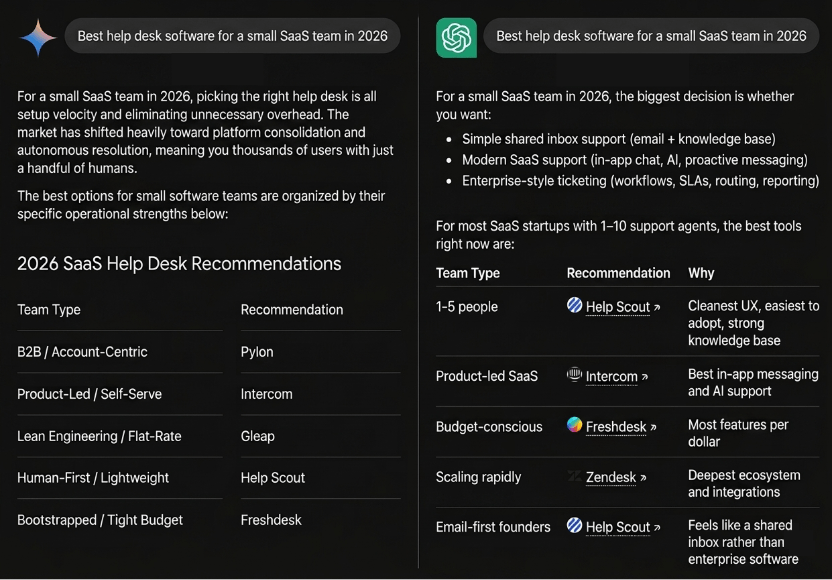This screenshot has width=832, height=580.
Task: Click the 'Enterprise-style ticketing' bullet
Action: (x=640, y=181)
